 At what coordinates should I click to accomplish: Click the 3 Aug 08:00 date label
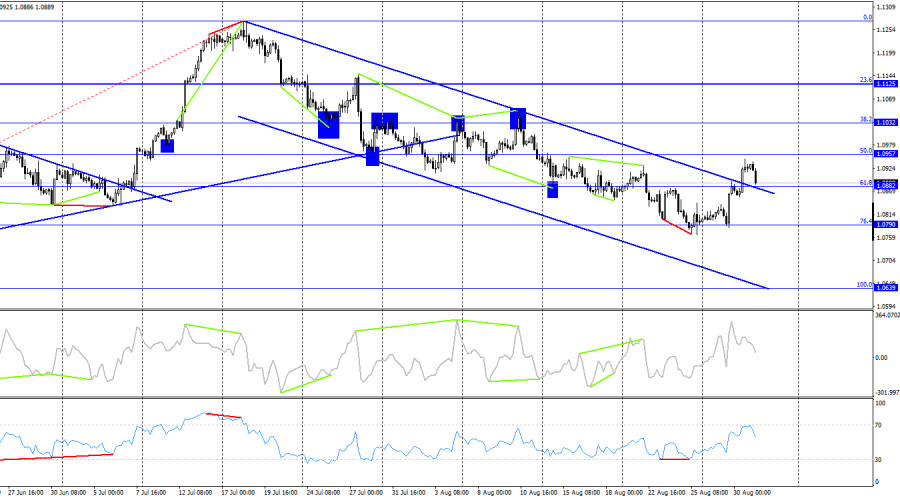coord(451,493)
